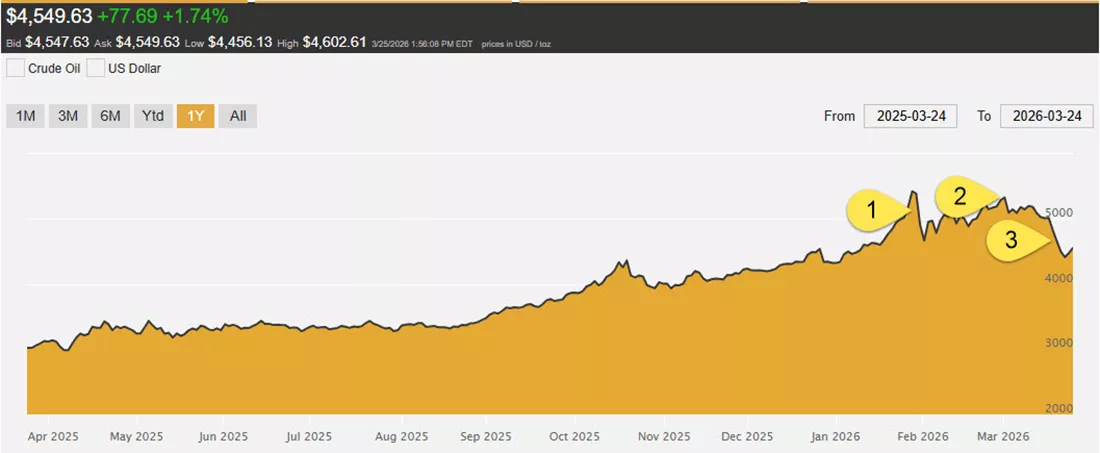This screenshot has width=1100, height=453.
Task: Edit the From date field
Action: 911,116
